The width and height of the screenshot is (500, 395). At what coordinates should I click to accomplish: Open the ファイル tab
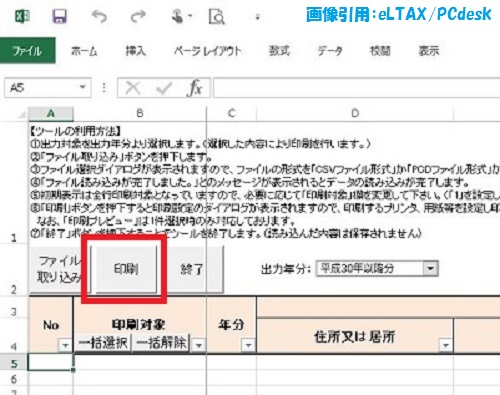tap(28, 51)
